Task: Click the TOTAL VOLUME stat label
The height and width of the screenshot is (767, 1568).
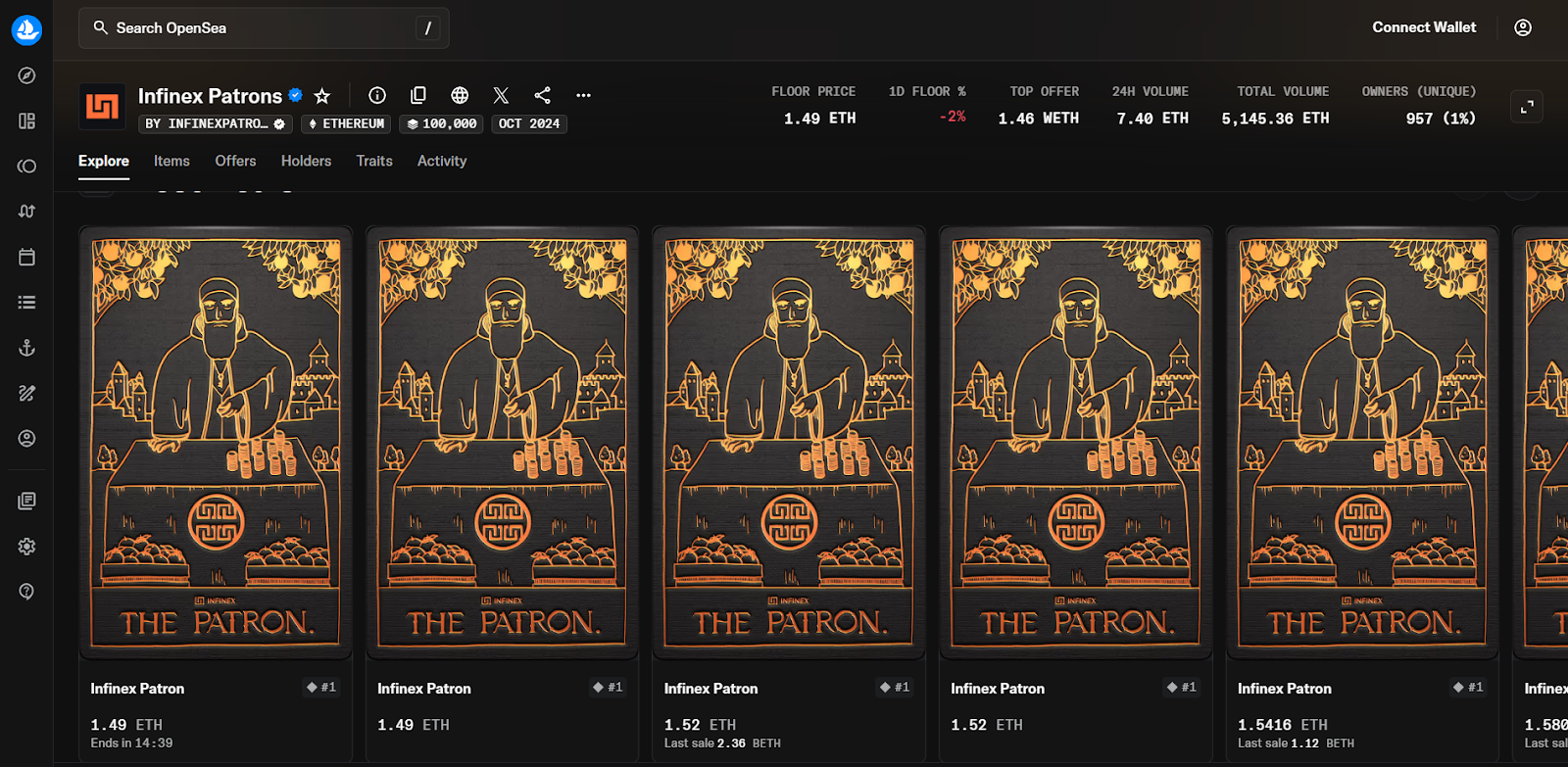Action: (1283, 91)
